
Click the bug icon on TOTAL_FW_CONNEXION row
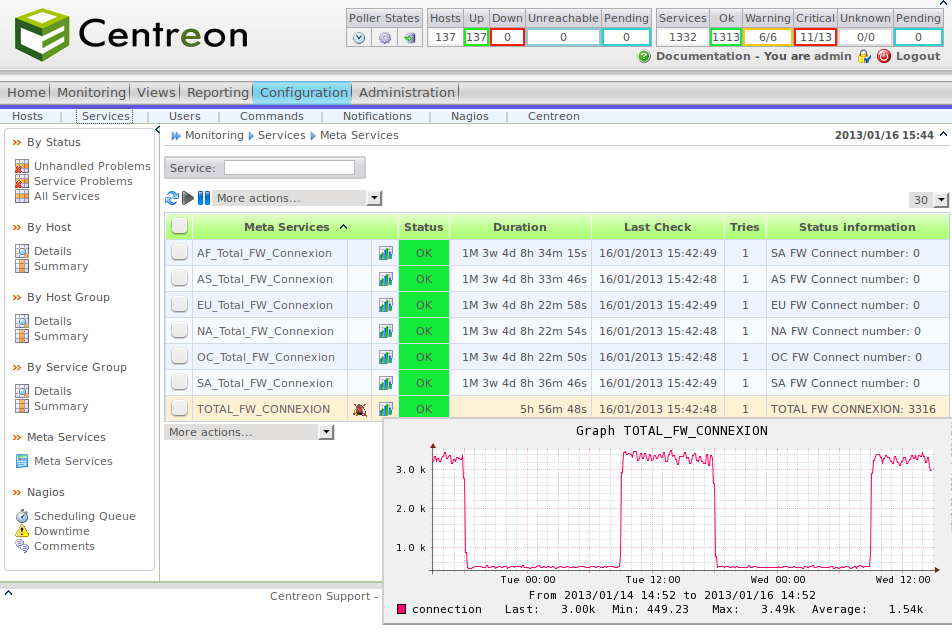(360, 410)
